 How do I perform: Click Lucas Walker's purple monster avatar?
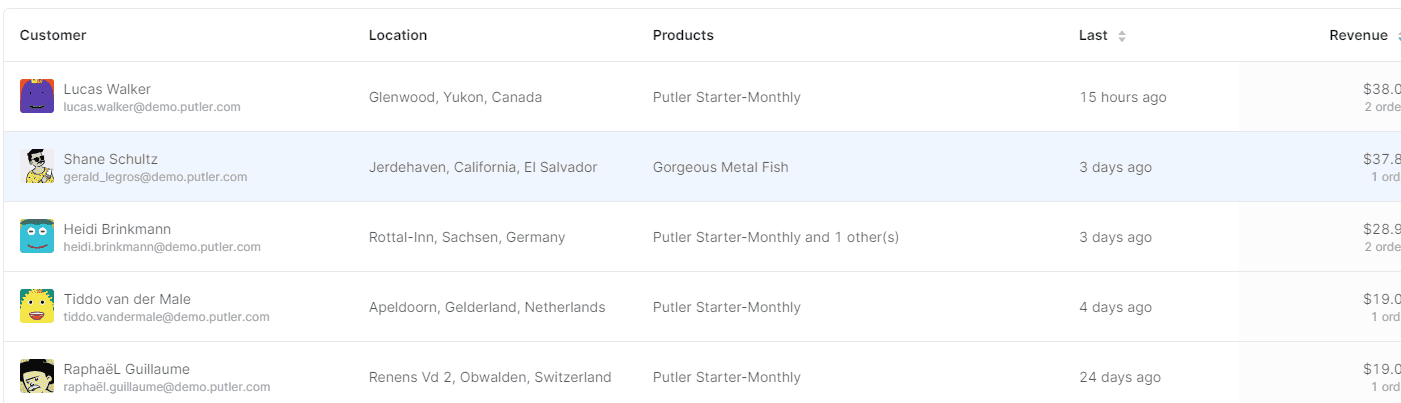pyautogui.click(x=37, y=96)
